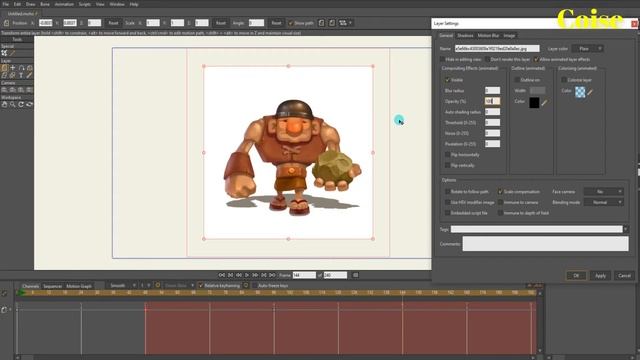640x360 pixels.
Task: Select the Zoom Camera tool
Action: (x=13, y=90)
